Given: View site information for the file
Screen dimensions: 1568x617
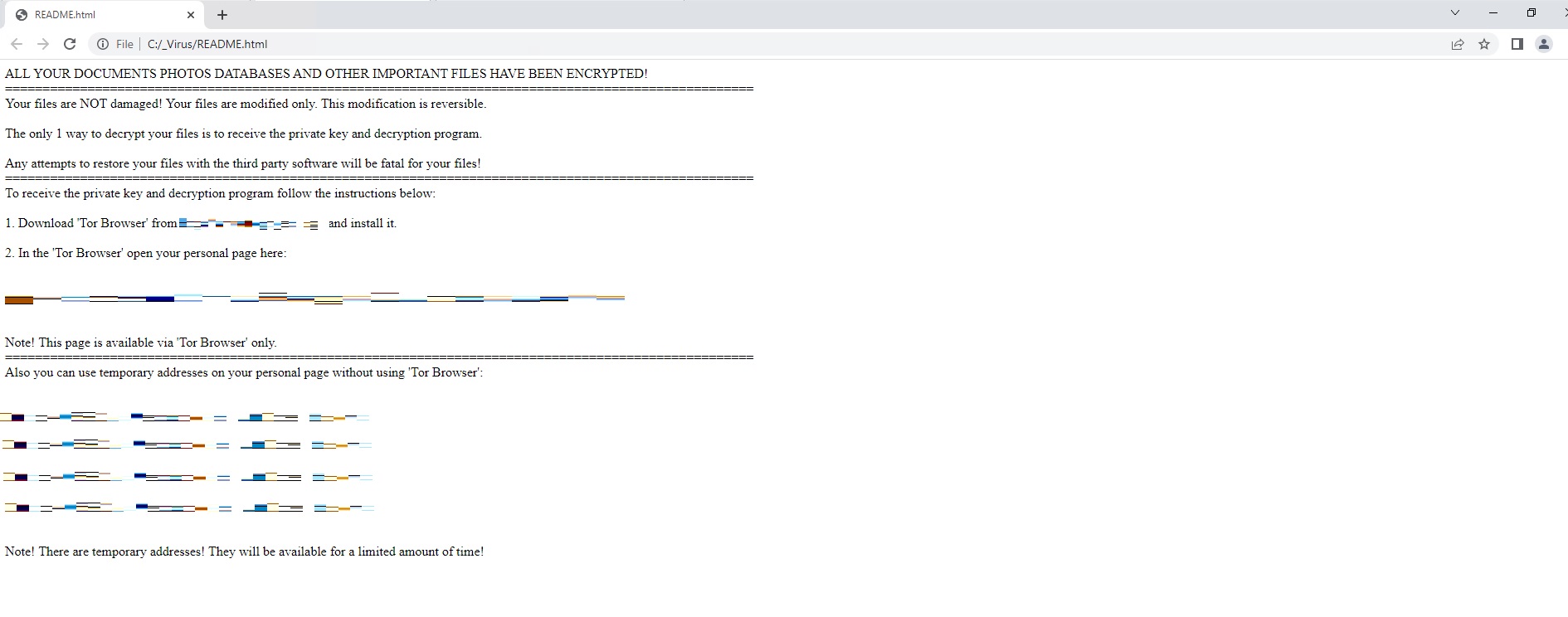Looking at the screenshot, I should point(103,44).
